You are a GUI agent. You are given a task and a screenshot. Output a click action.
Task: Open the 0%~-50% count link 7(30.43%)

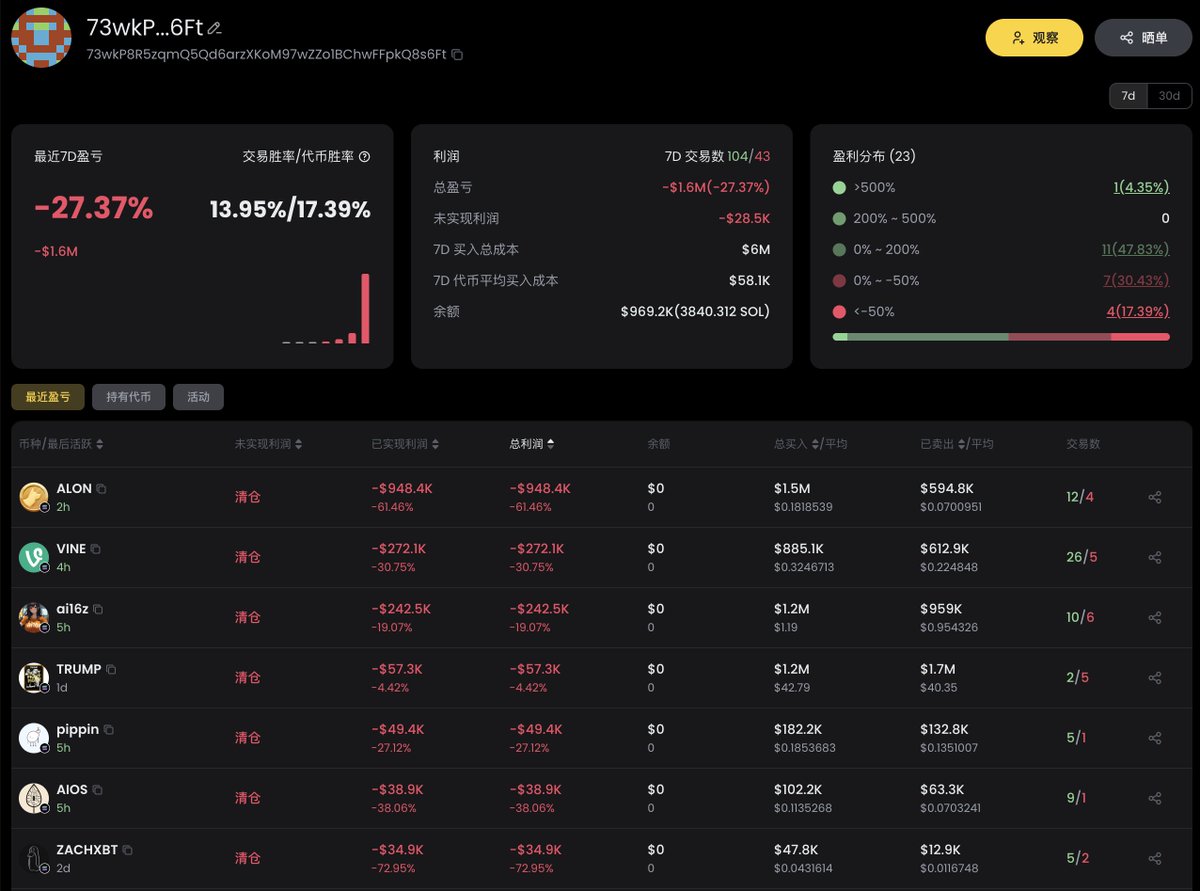[x=1137, y=280]
